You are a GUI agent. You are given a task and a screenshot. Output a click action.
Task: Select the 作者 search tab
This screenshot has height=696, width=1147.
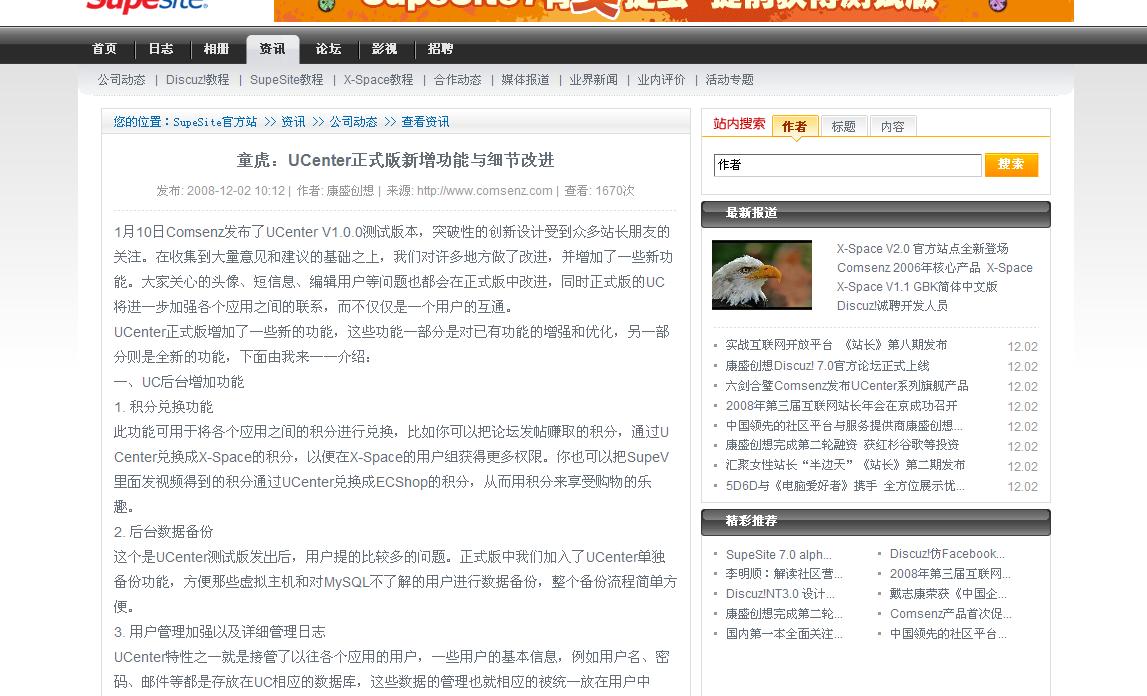tap(794, 127)
